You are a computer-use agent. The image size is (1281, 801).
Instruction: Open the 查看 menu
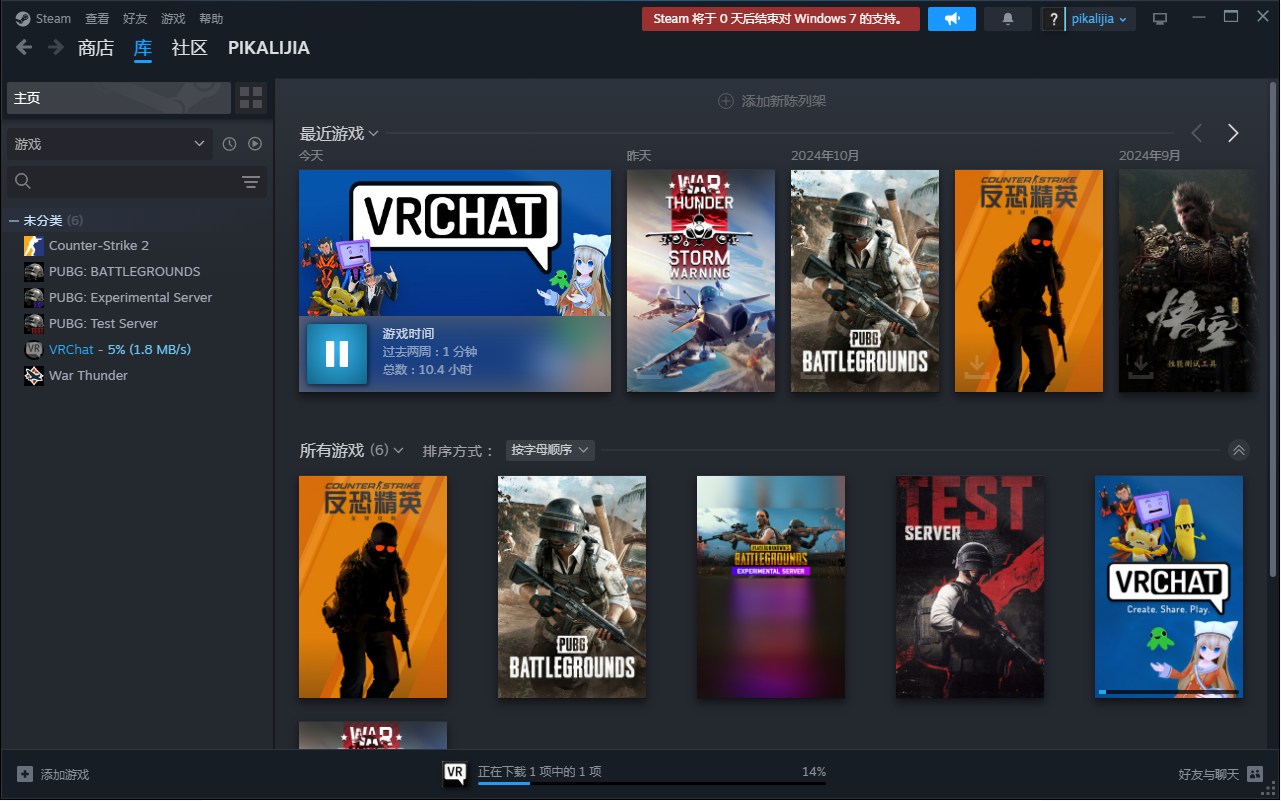(96, 17)
